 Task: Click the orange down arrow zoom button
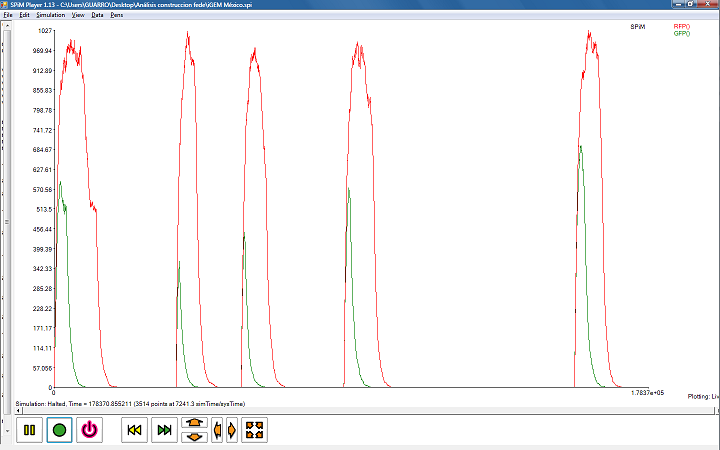tap(195, 437)
